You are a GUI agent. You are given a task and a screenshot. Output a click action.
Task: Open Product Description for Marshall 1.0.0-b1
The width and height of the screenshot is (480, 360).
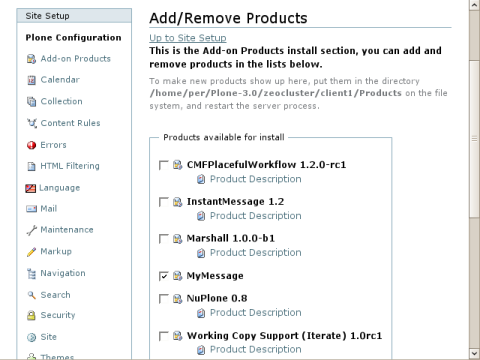pos(255,253)
